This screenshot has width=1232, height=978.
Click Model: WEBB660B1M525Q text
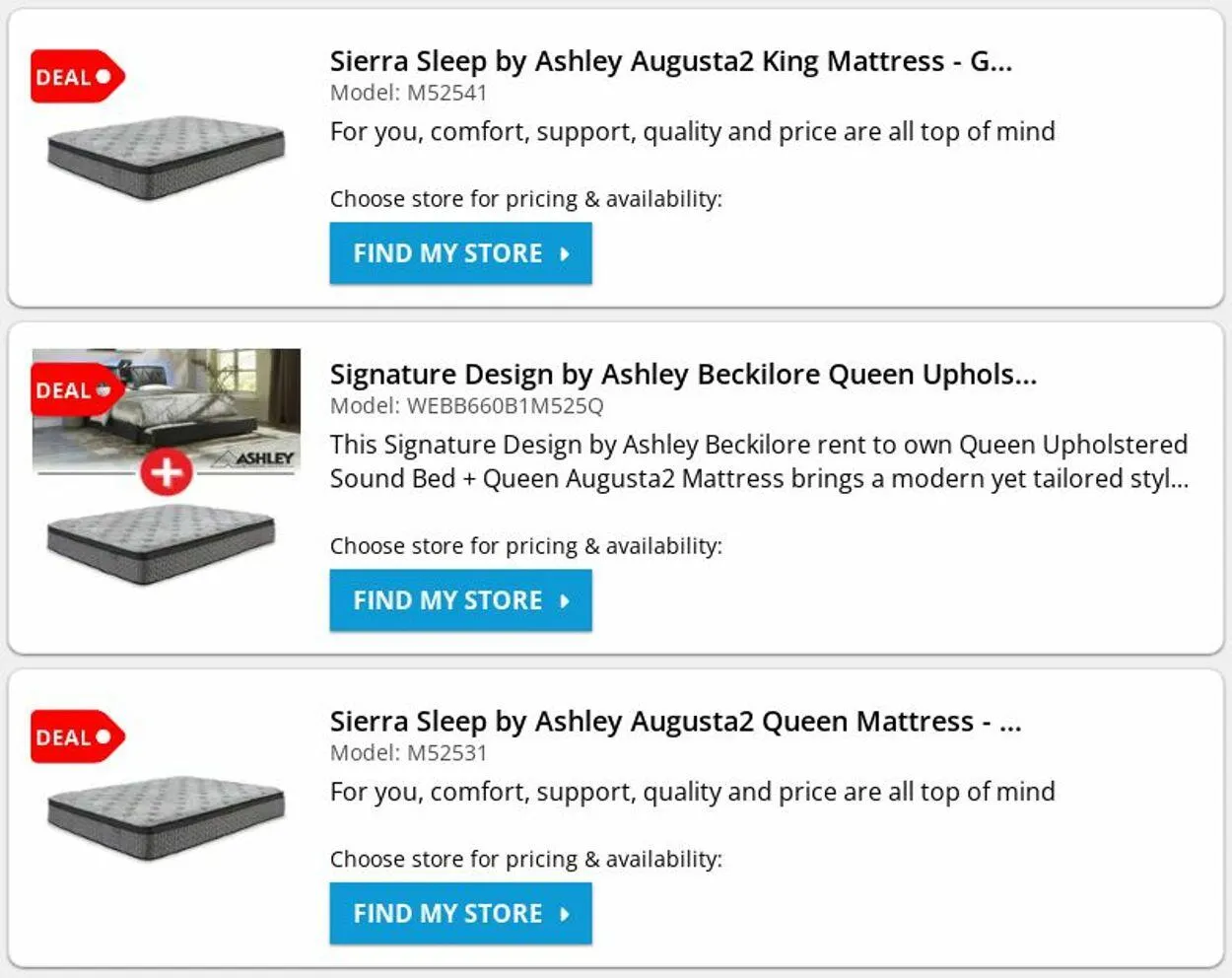tap(466, 406)
